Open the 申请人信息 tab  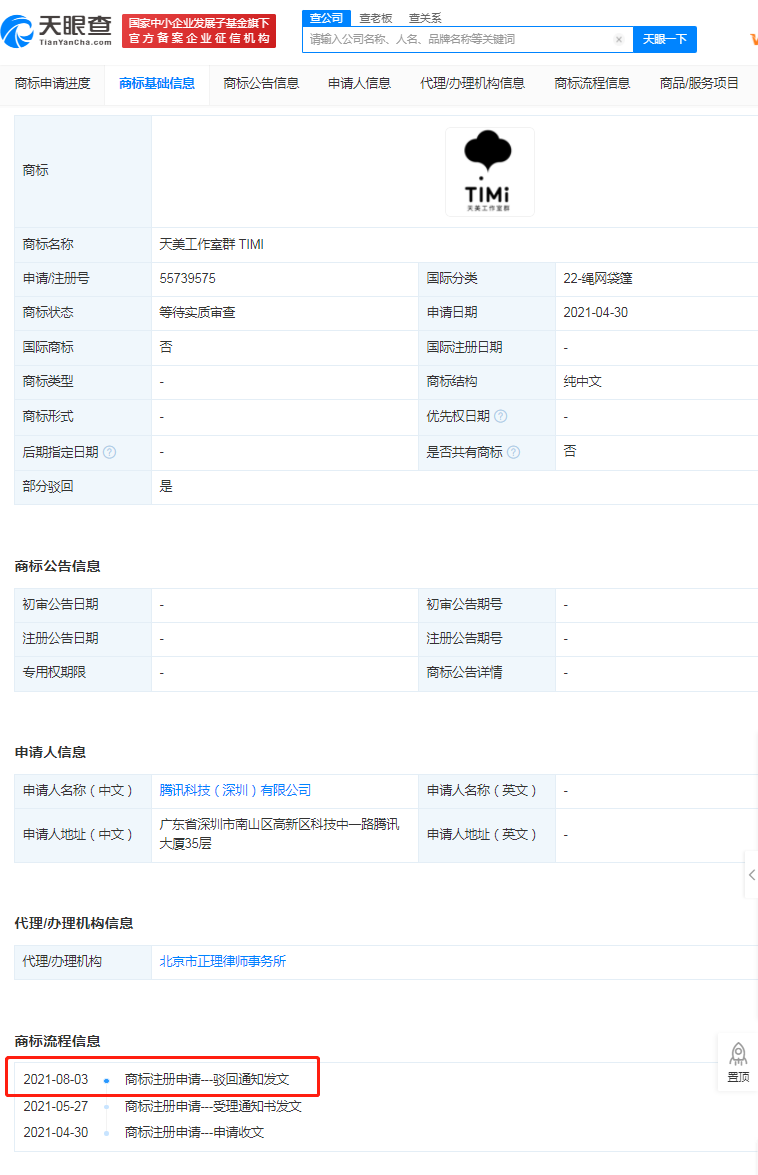pos(360,83)
